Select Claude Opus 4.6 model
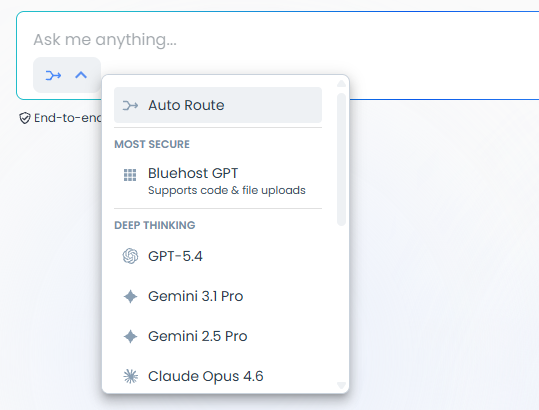Image resolution: width=539 pixels, height=410 pixels. [218, 376]
